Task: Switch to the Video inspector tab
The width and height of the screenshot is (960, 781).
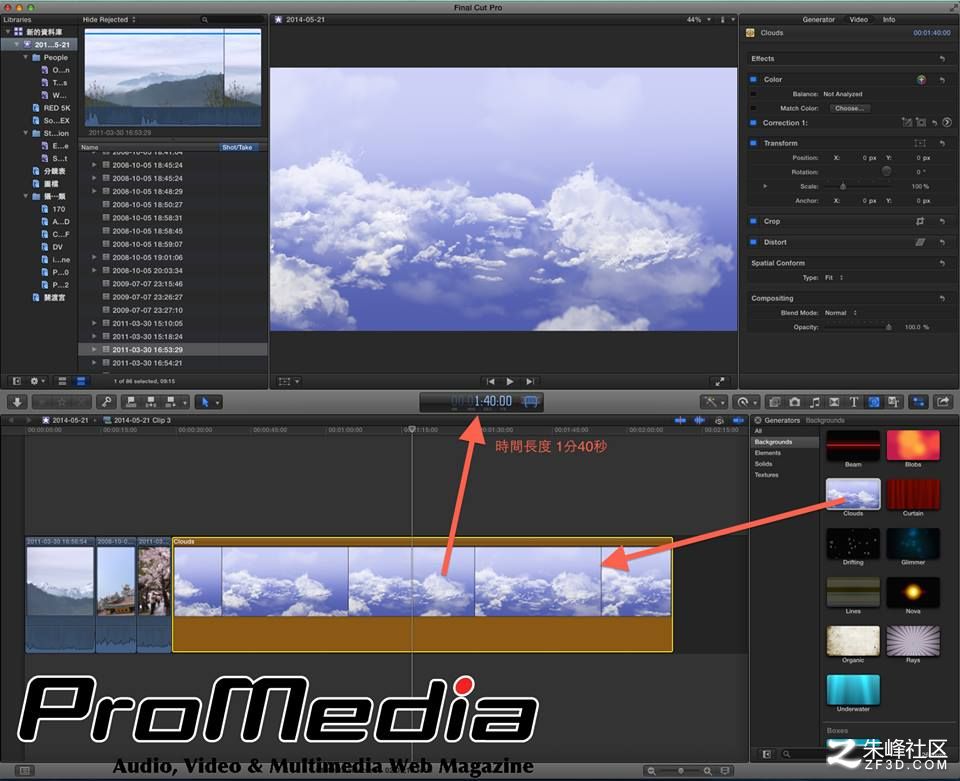Action: [x=858, y=20]
